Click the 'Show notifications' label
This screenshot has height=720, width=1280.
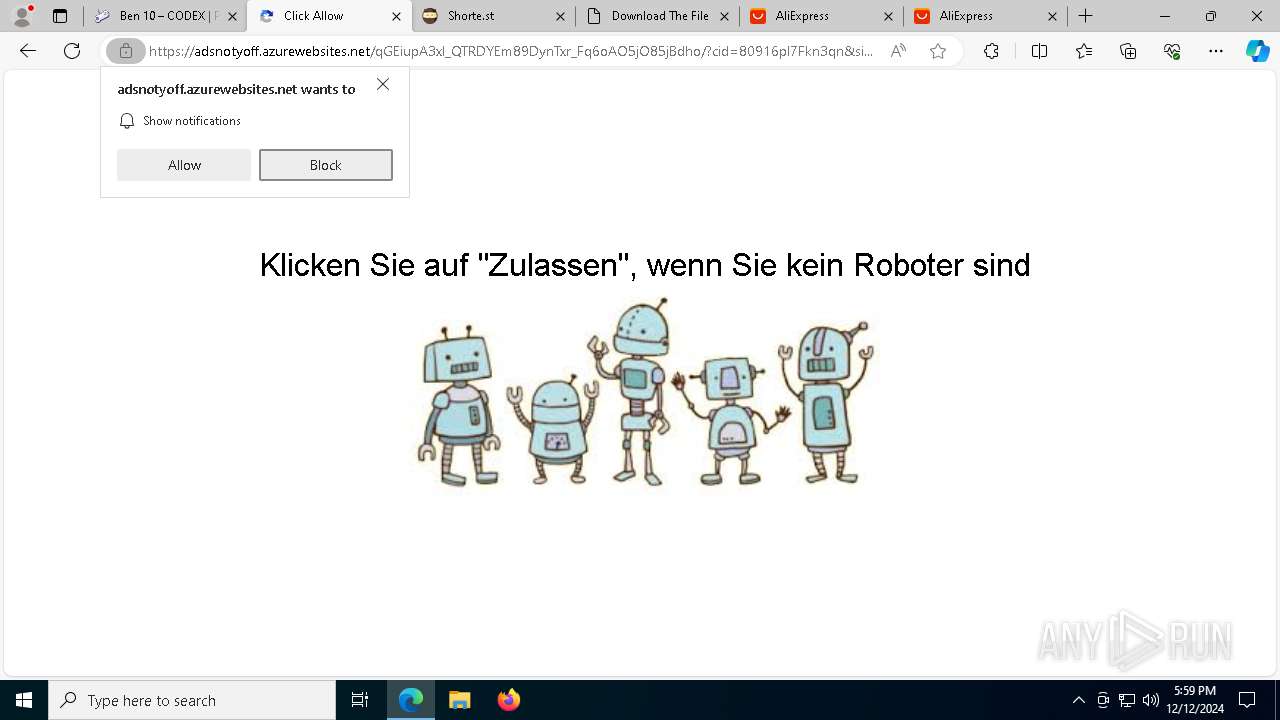192,121
